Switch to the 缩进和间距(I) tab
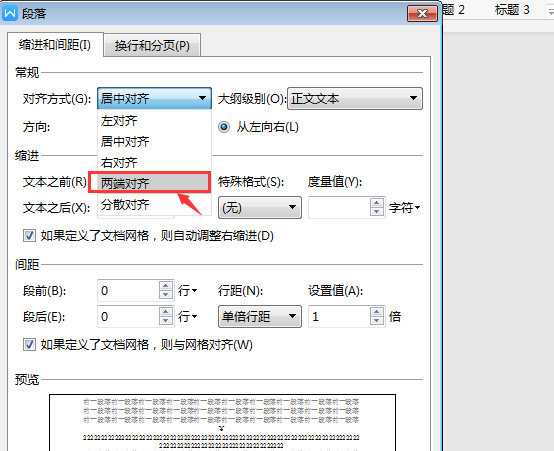Image resolution: width=554 pixels, height=451 pixels. [55, 45]
